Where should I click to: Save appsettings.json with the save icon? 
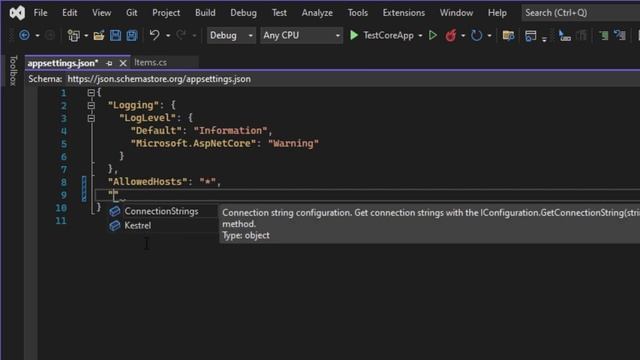[x=116, y=36]
